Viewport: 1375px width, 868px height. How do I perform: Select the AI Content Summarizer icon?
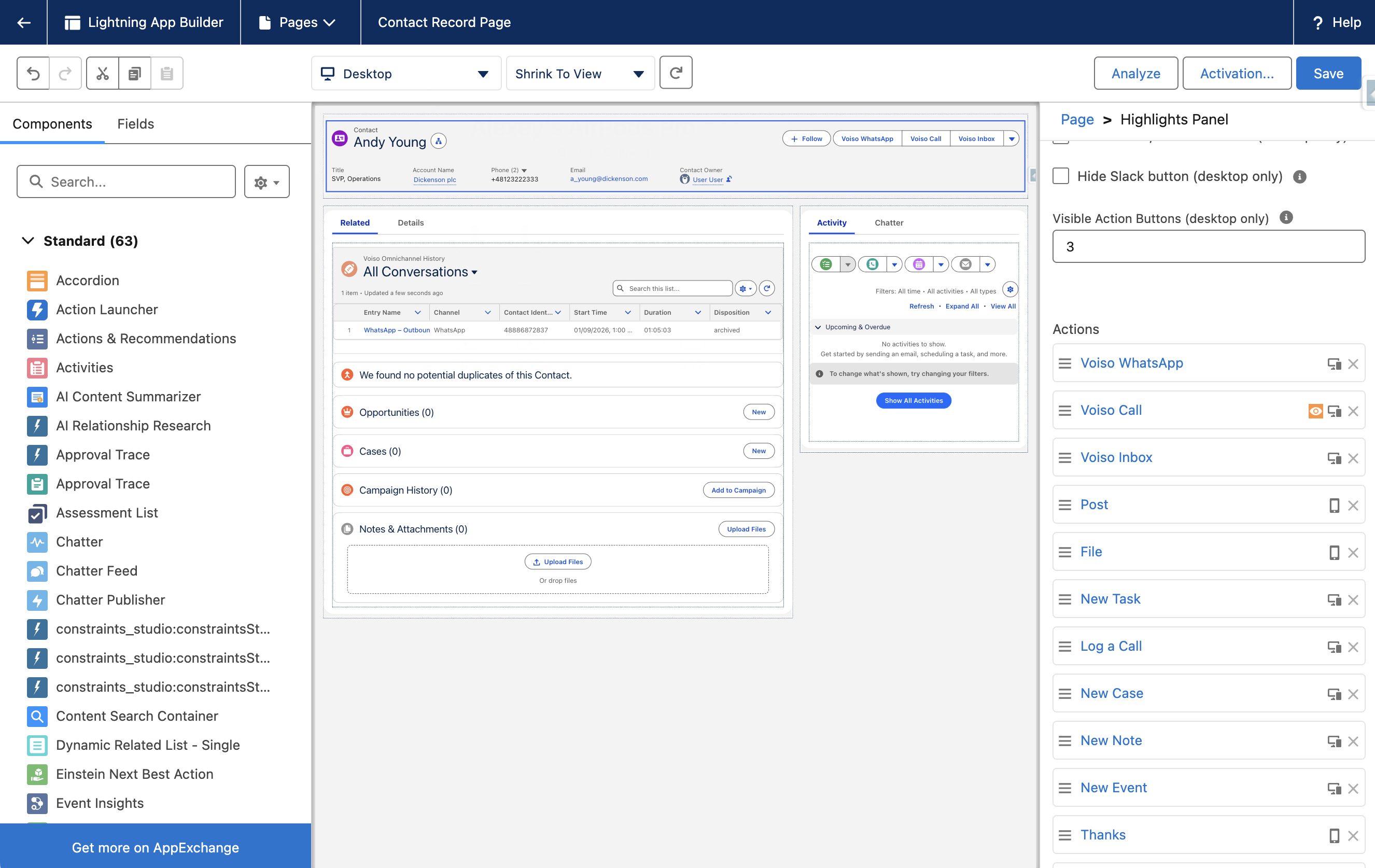[37, 397]
